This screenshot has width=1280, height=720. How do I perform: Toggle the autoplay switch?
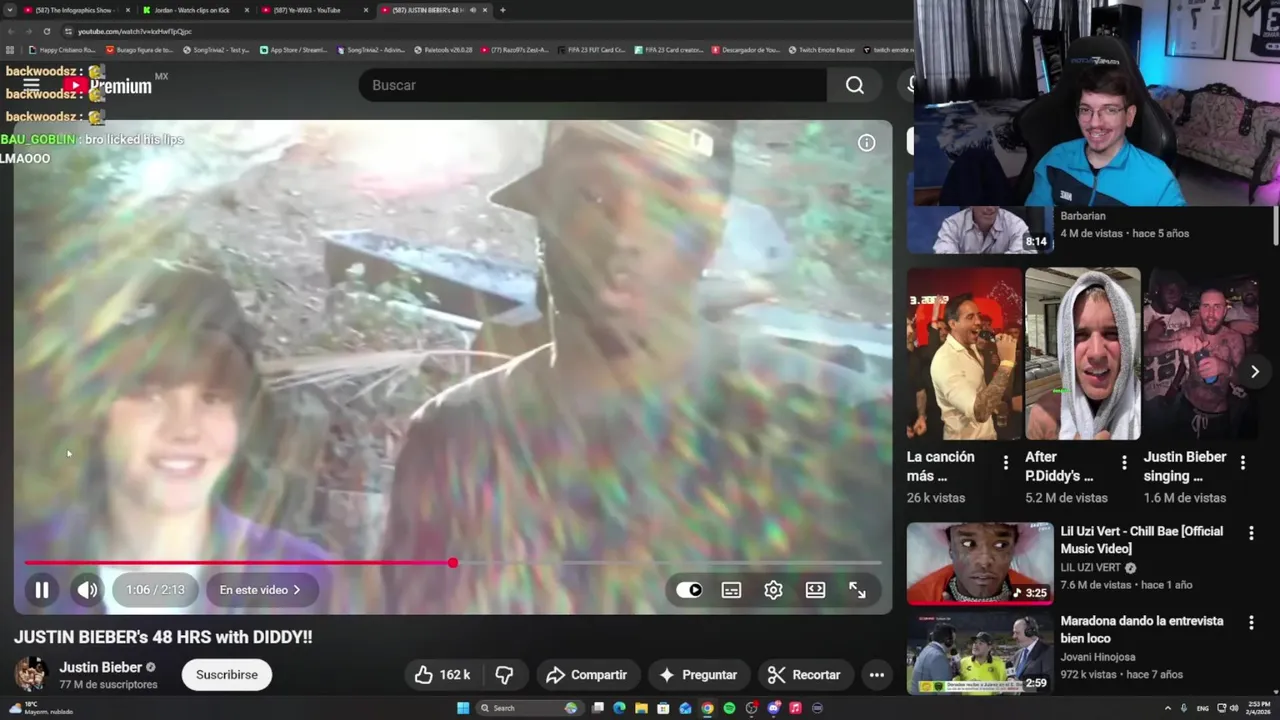pyautogui.click(x=689, y=590)
